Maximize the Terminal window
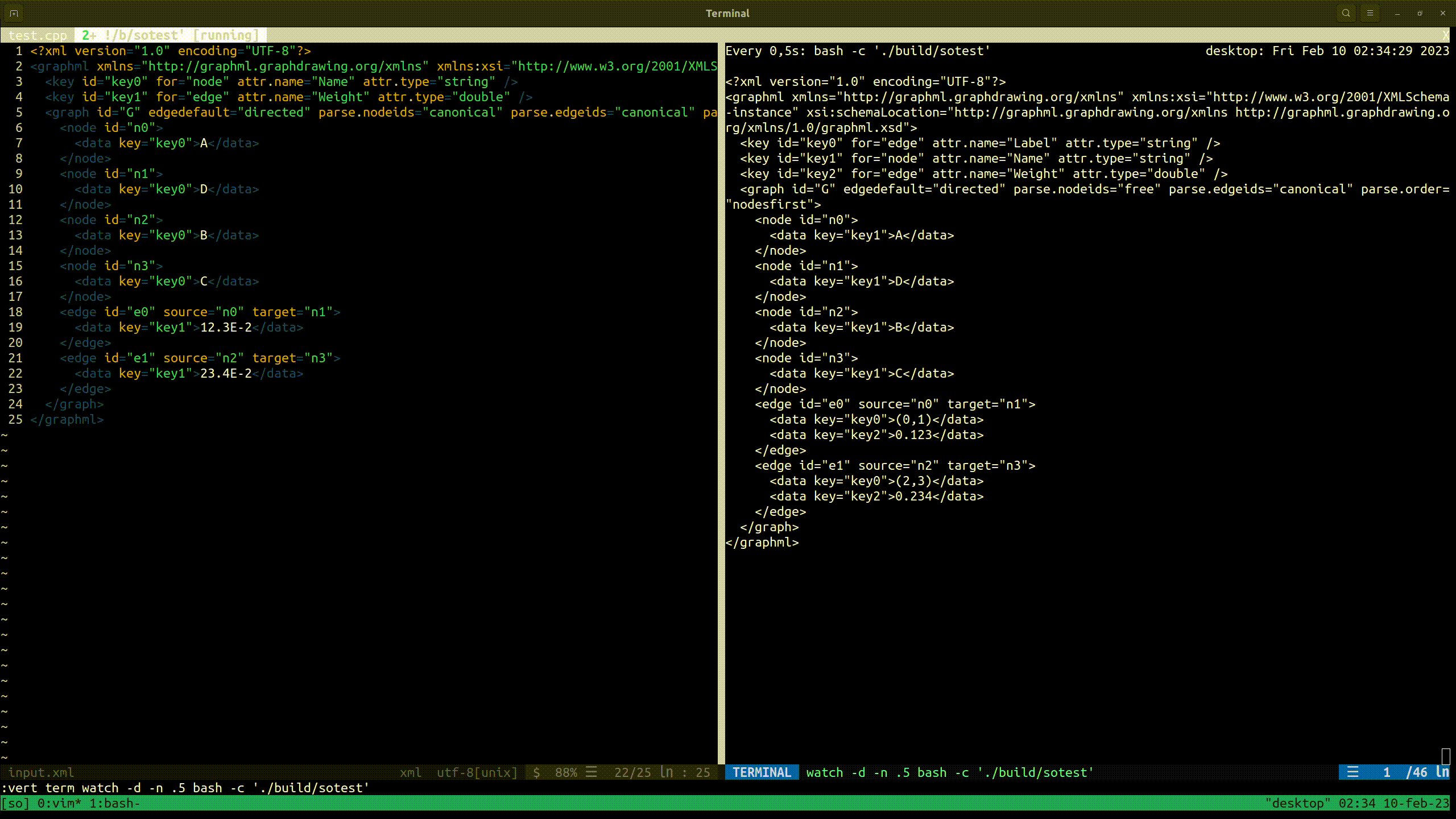The height and width of the screenshot is (819, 1456). pyautogui.click(x=1420, y=13)
